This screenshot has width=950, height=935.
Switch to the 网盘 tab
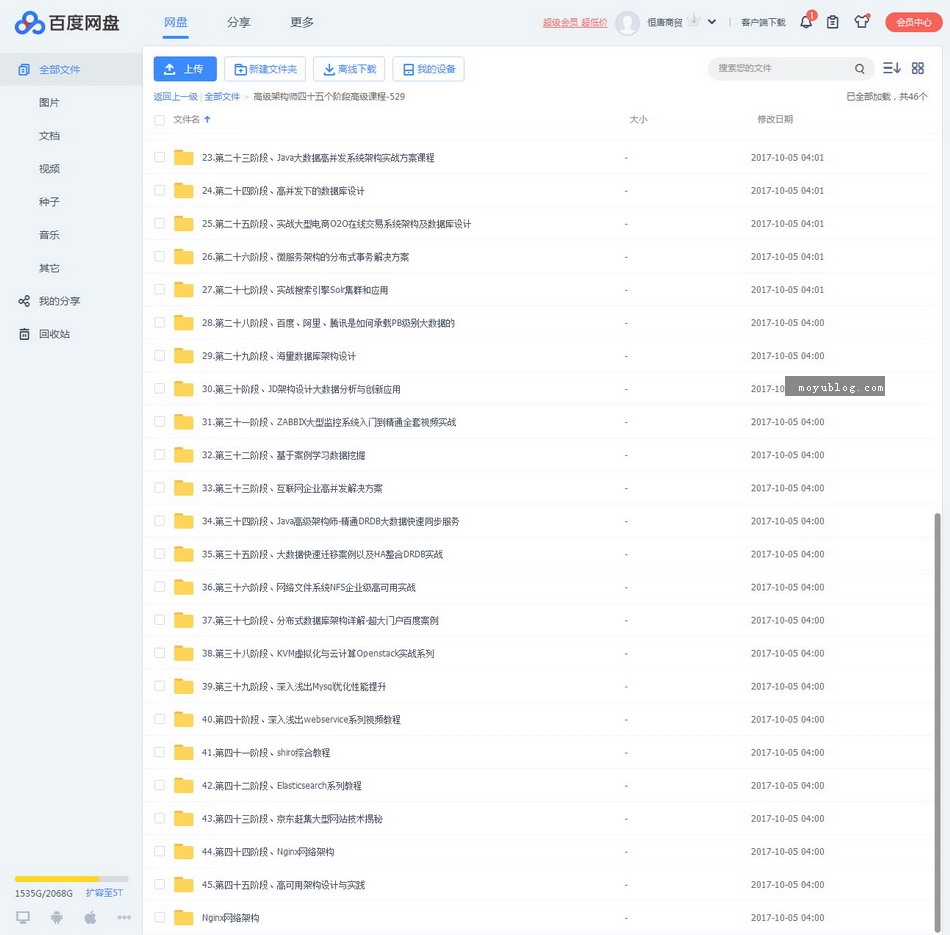[176, 22]
